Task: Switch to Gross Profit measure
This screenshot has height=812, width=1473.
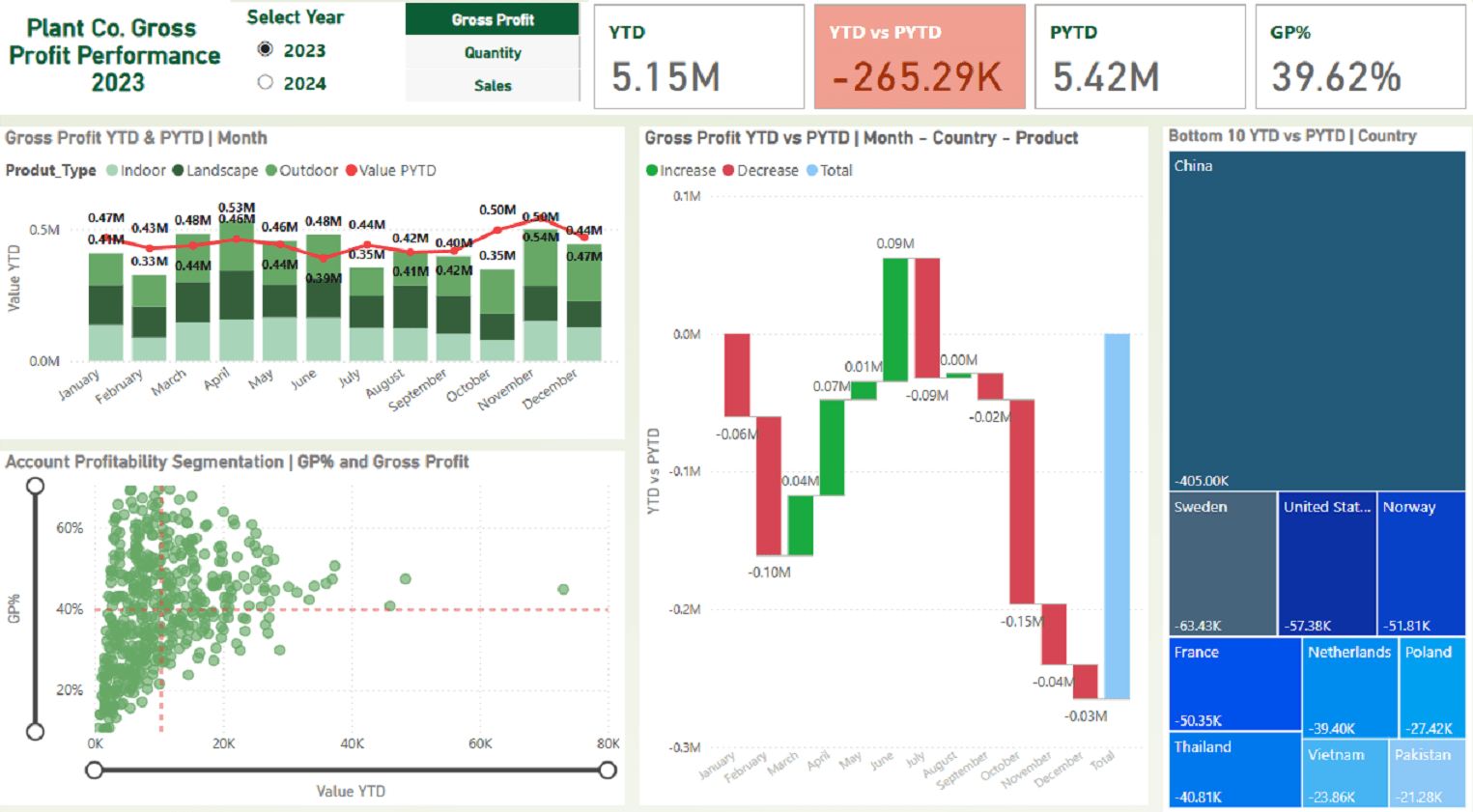Action: (493, 19)
